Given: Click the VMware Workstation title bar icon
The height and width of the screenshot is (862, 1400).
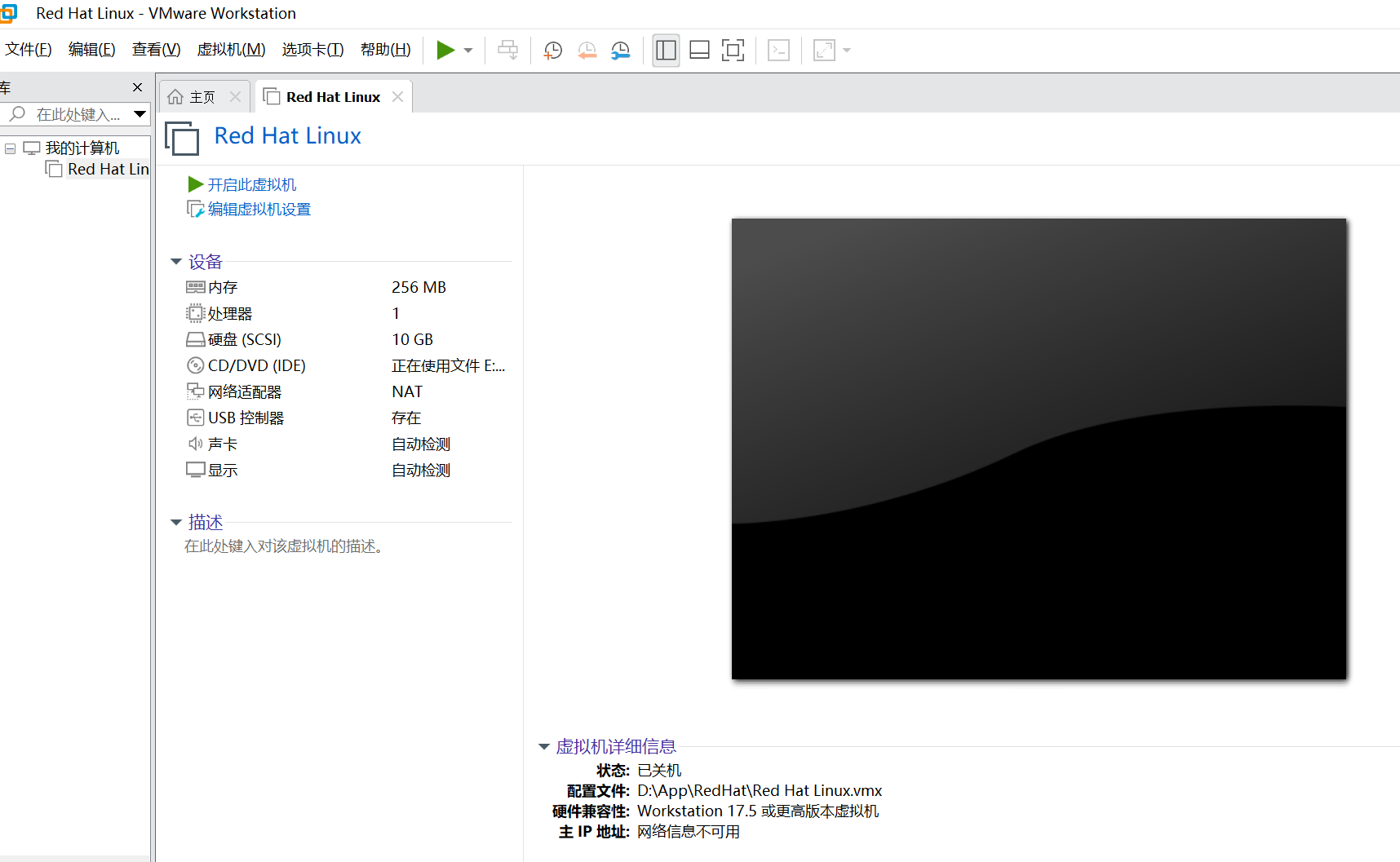Looking at the screenshot, I should (x=8, y=13).
